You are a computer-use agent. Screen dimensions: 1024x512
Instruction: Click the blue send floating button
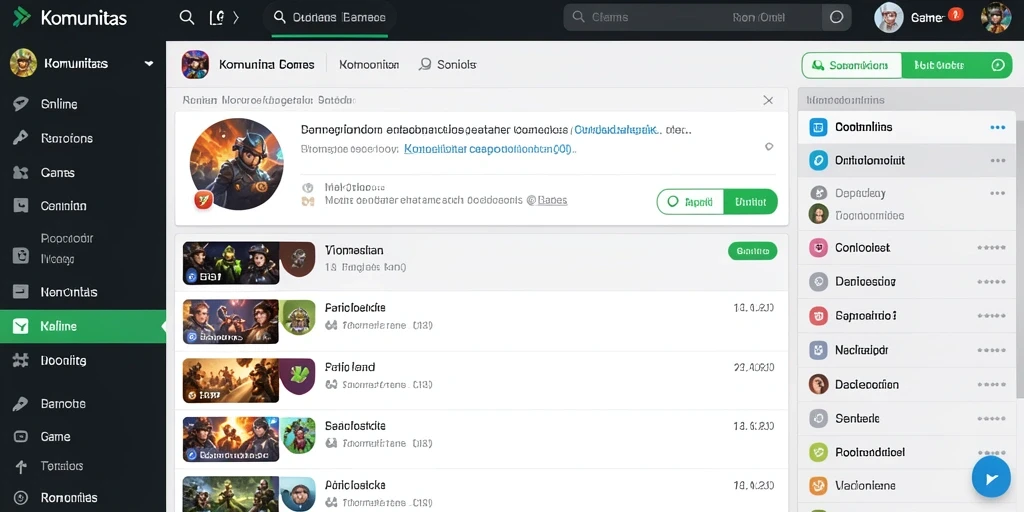click(991, 478)
